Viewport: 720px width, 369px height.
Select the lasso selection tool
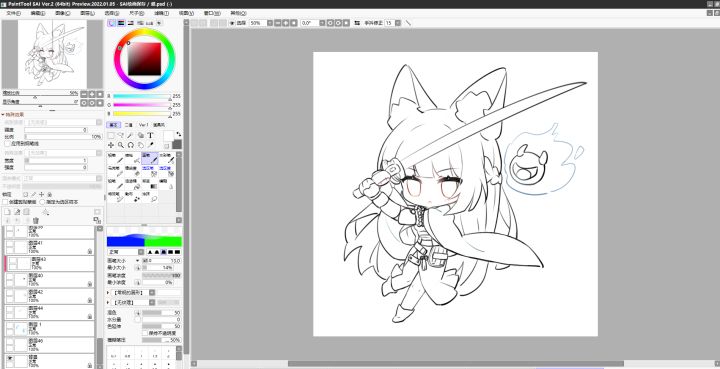[121, 135]
